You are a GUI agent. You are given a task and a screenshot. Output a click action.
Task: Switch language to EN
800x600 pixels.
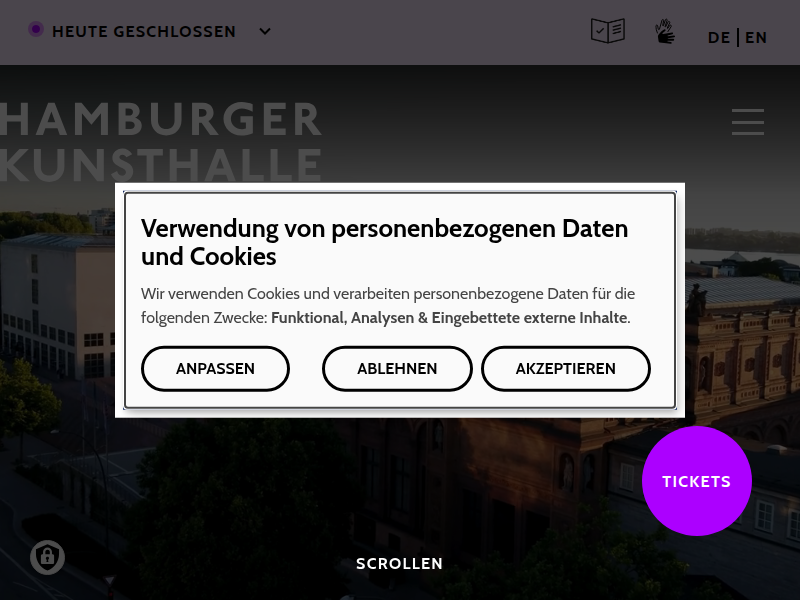click(x=756, y=38)
